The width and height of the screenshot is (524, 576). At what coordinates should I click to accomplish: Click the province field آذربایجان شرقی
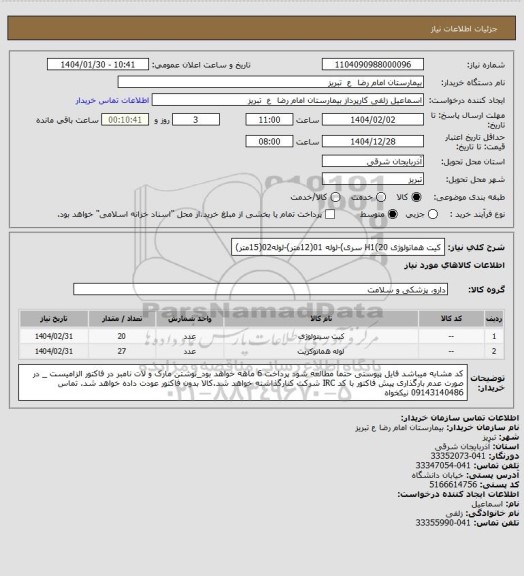[373, 161]
